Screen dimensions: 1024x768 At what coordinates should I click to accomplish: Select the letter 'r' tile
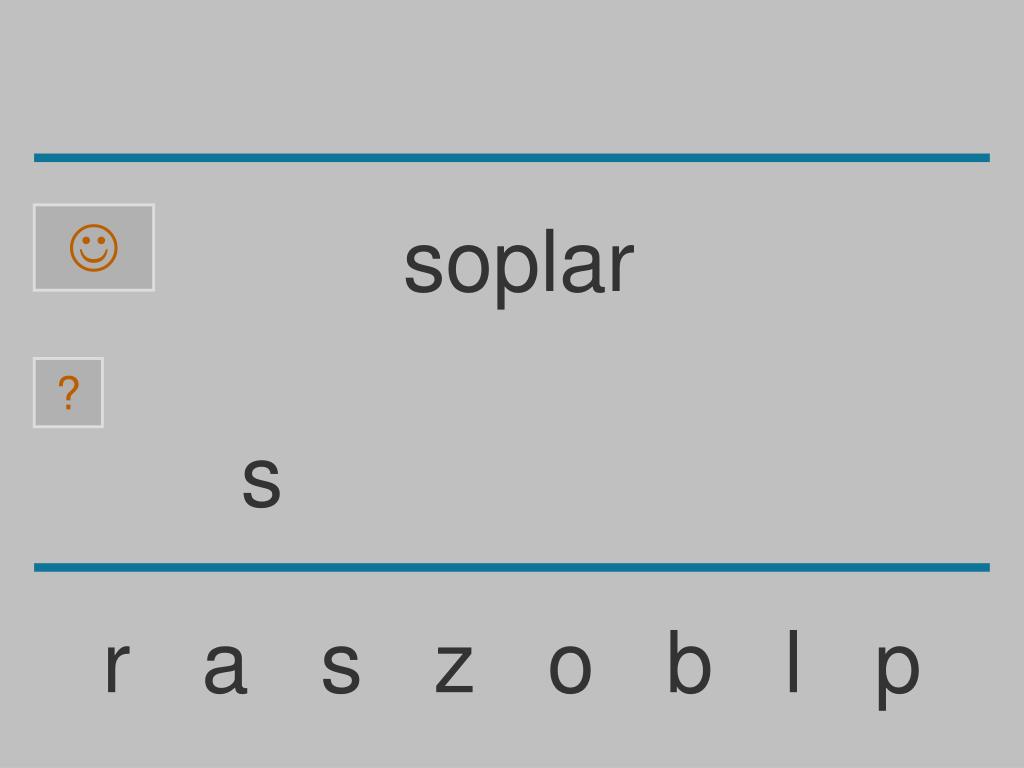118,667
